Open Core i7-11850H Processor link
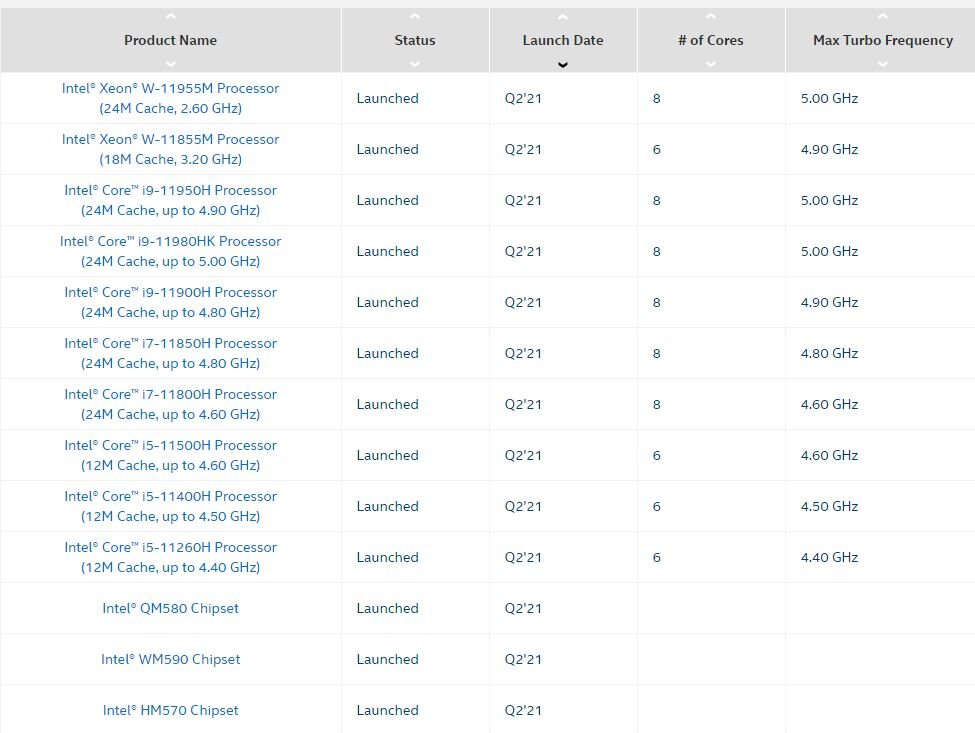Image resolution: width=975 pixels, height=733 pixels. (170, 353)
